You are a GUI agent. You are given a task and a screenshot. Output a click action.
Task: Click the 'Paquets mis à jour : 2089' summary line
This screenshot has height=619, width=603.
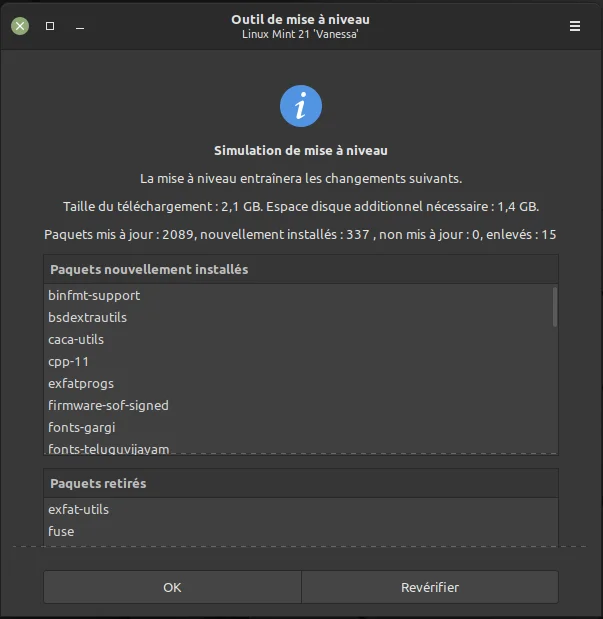coord(300,234)
